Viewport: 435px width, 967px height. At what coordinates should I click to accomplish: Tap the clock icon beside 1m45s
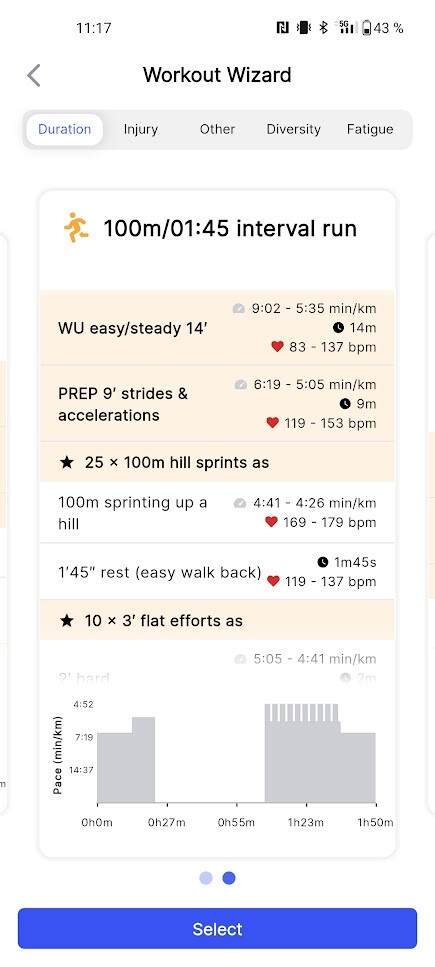(x=323, y=562)
